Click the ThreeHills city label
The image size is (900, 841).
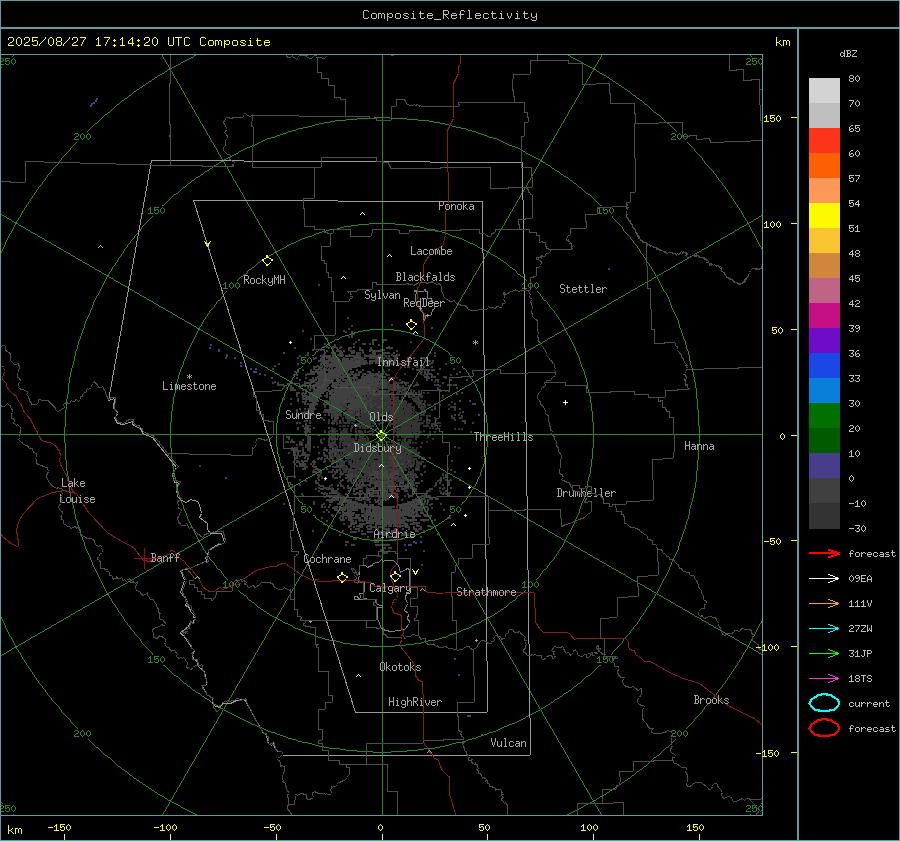503,437
